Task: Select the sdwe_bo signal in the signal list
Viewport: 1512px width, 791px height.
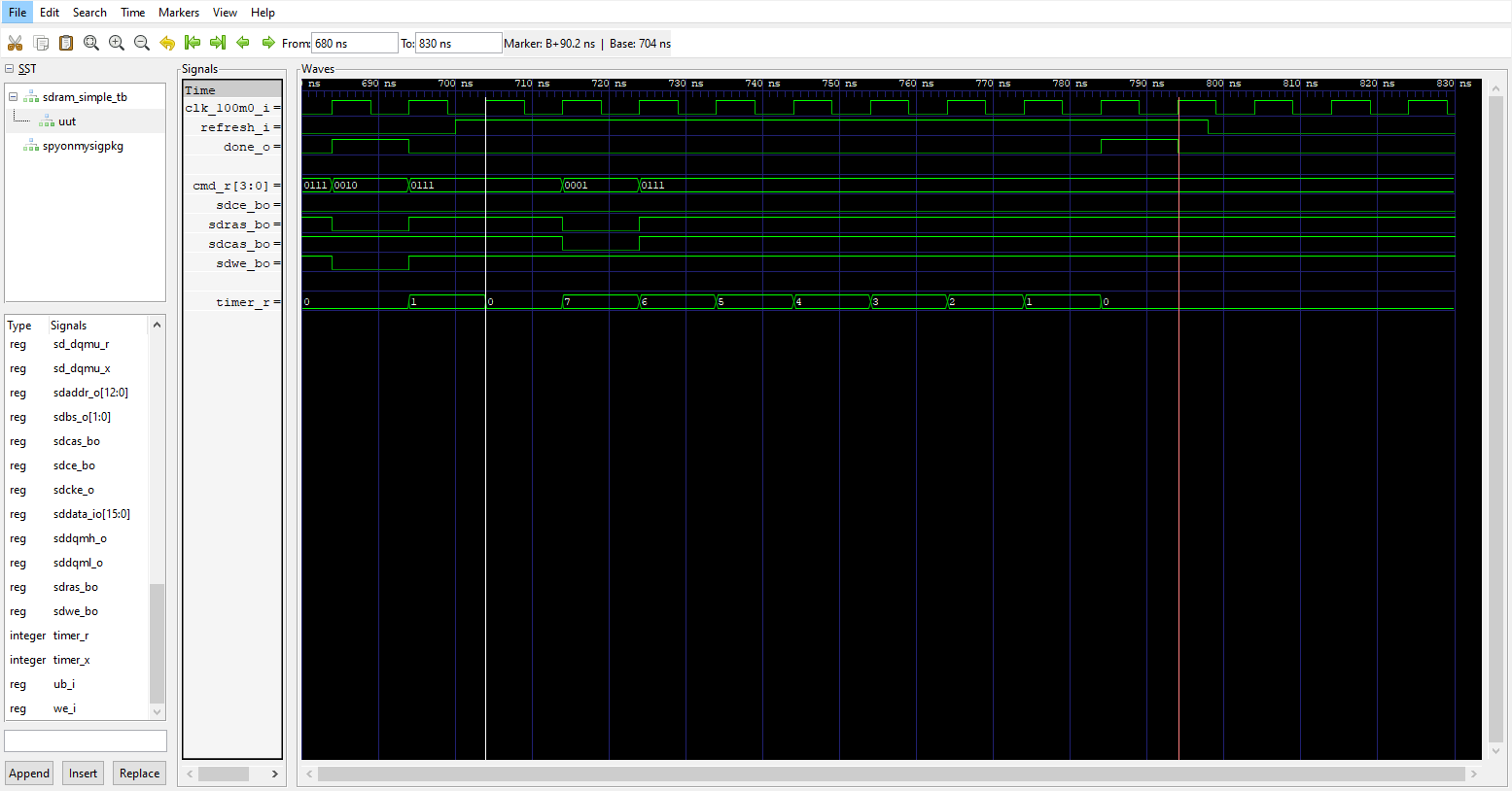Action: click(75, 610)
